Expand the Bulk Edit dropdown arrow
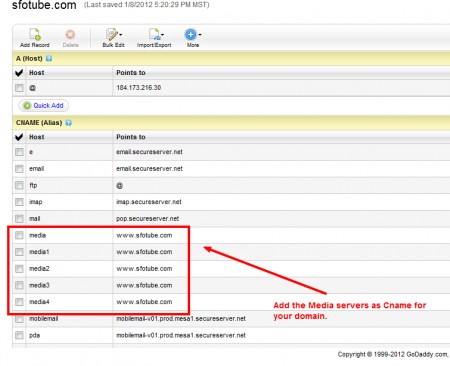Viewport: 450px width, 366px height. [121, 35]
